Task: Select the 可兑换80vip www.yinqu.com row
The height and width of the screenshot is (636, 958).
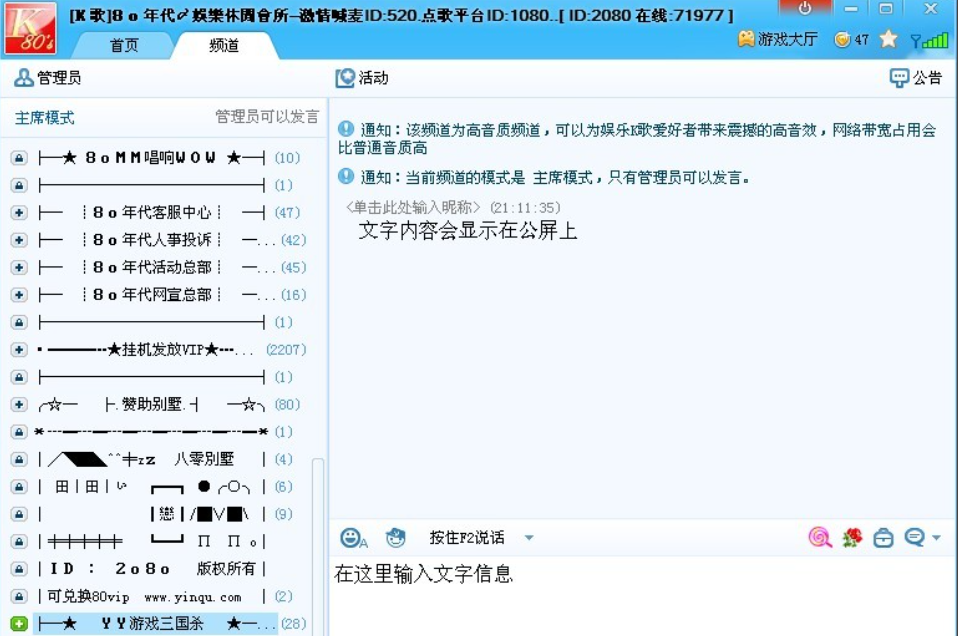Action: [152, 596]
